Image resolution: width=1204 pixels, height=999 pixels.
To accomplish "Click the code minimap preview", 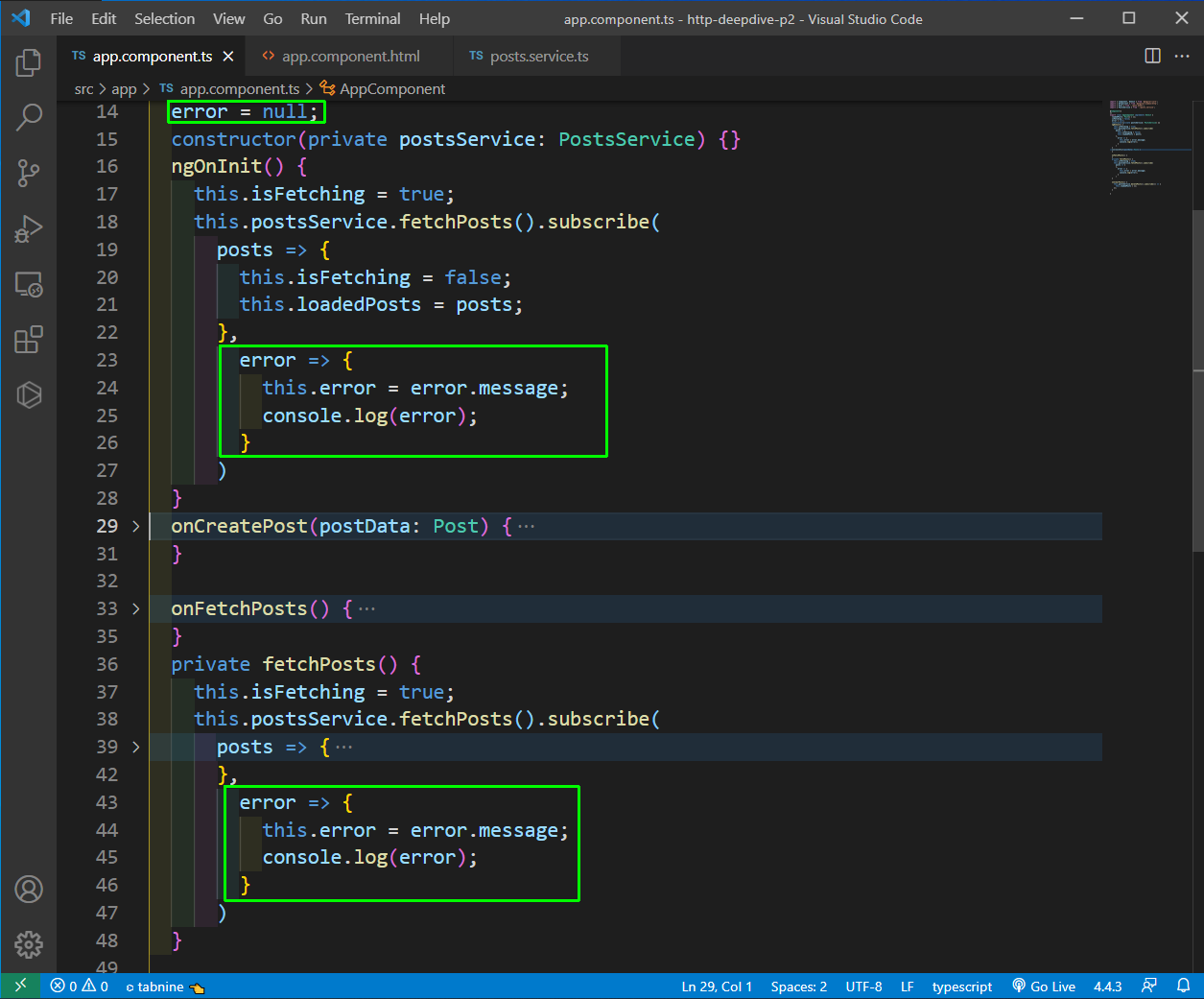I will point(1145,147).
